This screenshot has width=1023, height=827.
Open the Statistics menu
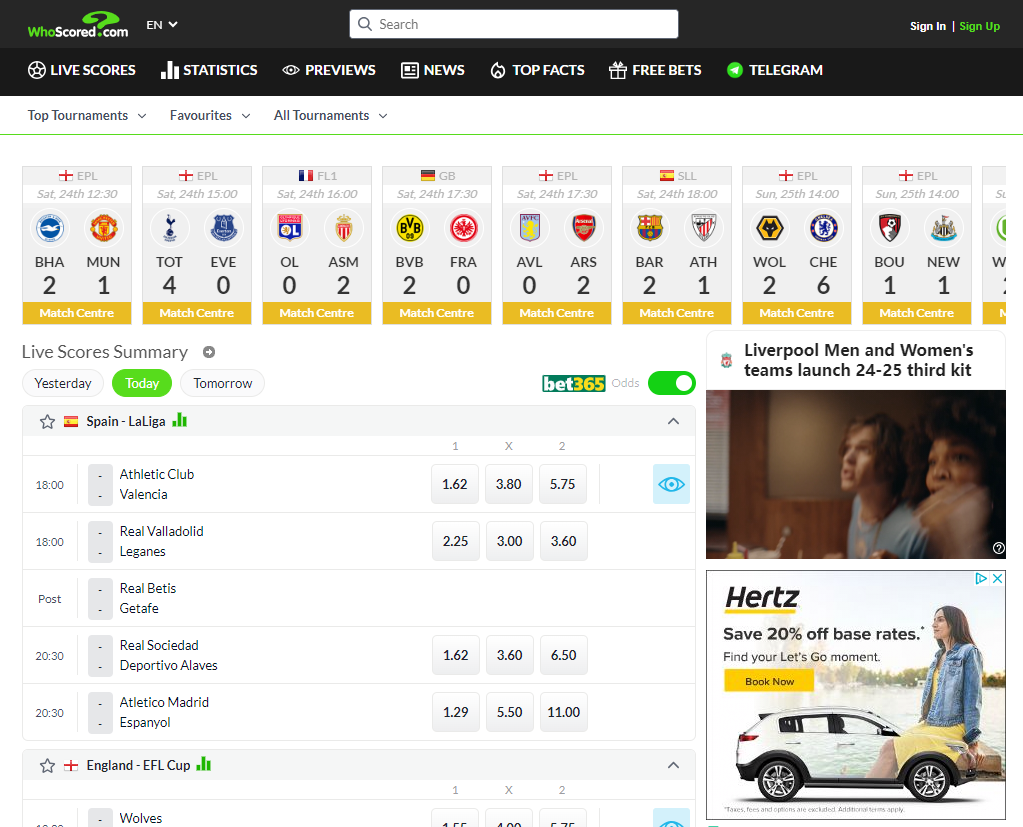coord(209,70)
